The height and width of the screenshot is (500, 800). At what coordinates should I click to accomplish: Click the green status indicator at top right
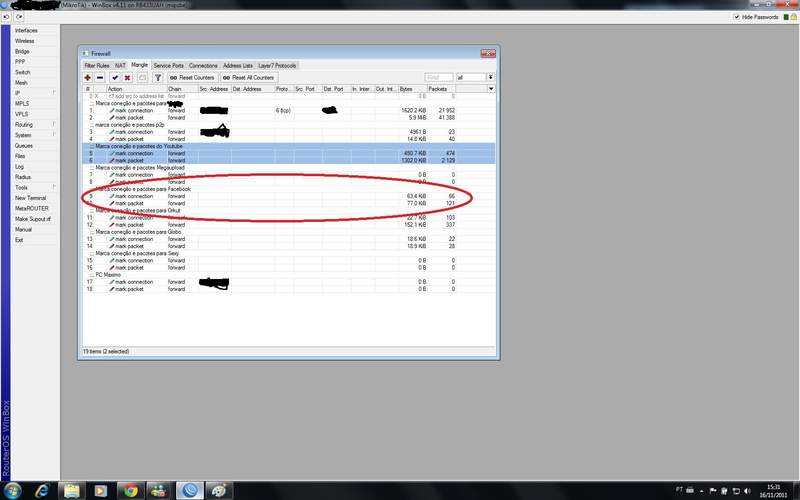[786, 17]
